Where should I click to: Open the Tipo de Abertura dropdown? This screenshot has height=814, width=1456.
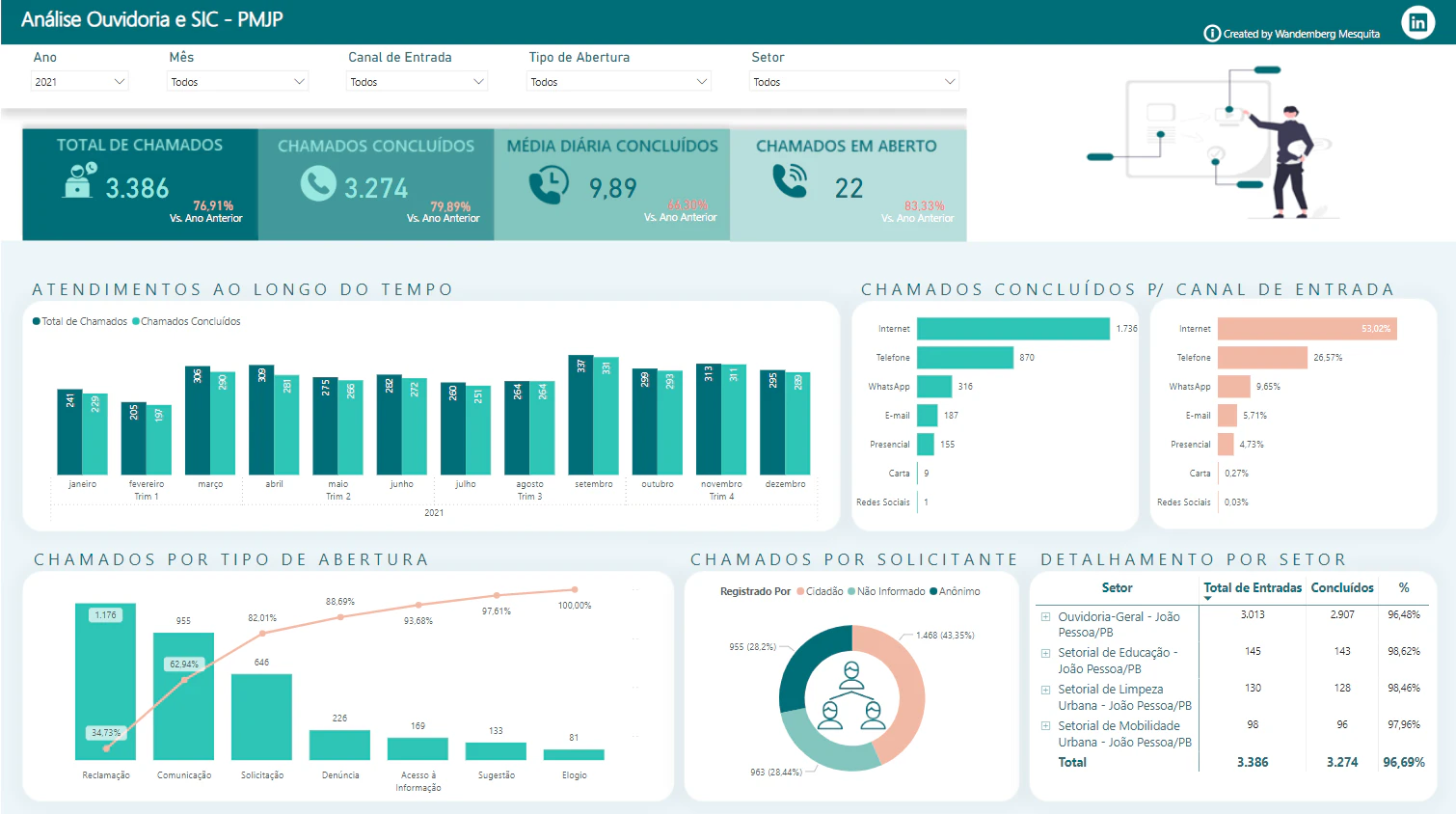pos(619,82)
